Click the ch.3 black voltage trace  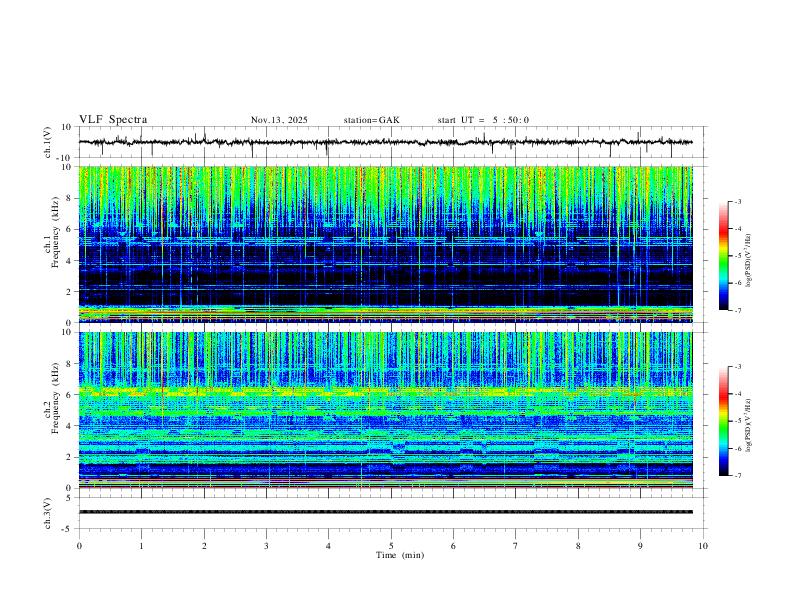coord(386,512)
